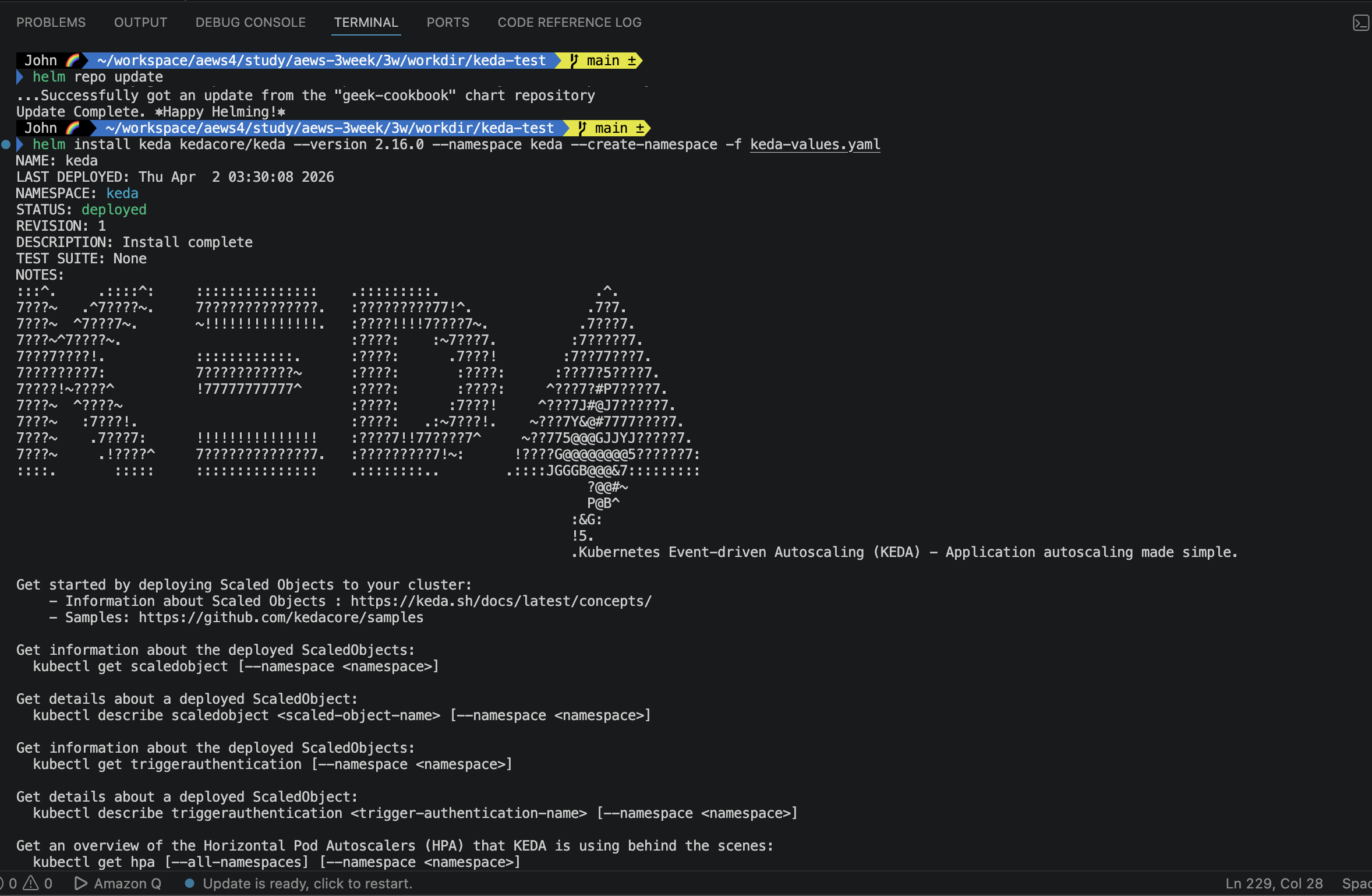
Task: Click the 'kubectl get hpa' command line
Action: [x=277, y=862]
